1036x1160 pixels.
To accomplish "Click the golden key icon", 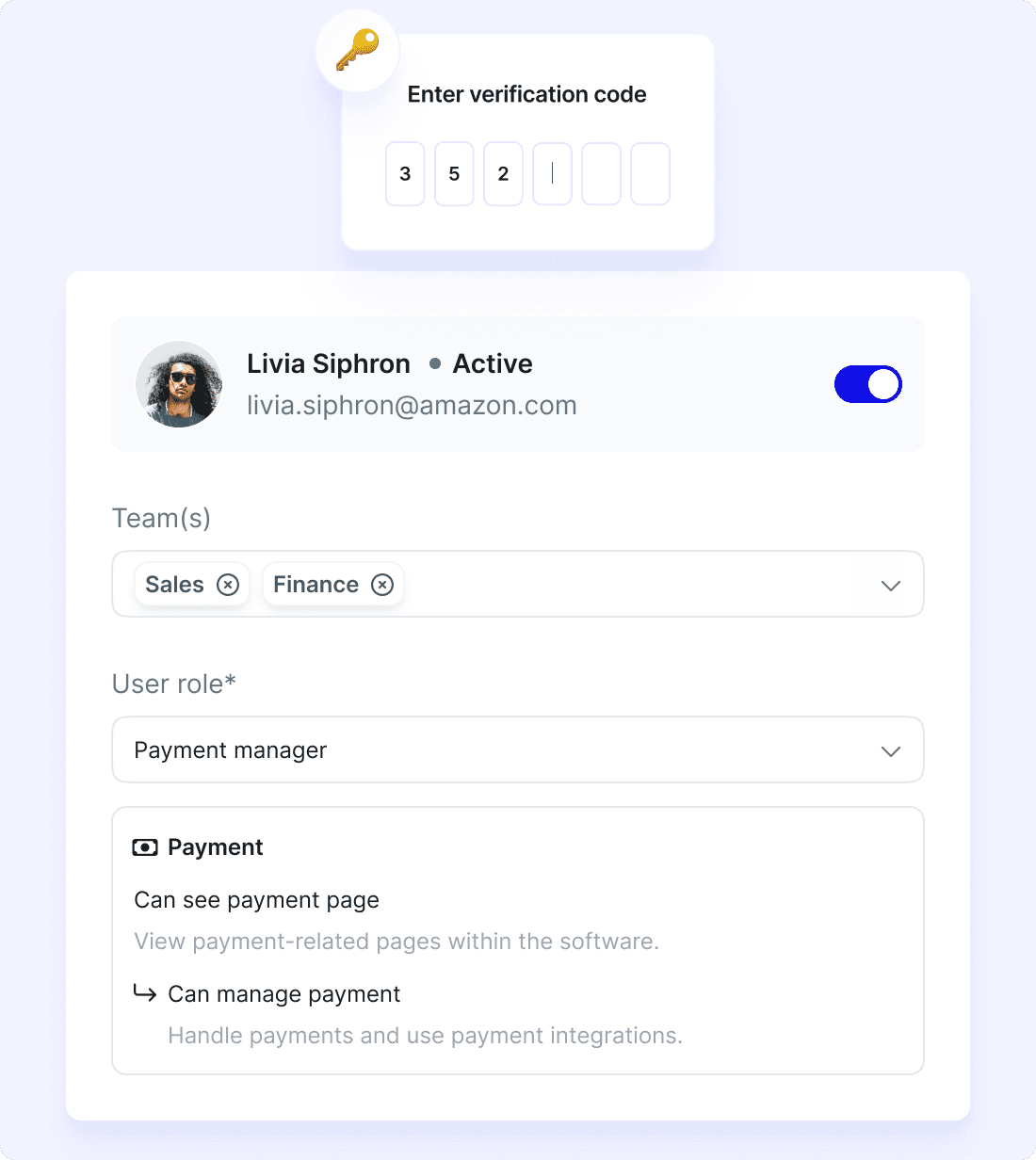I will tap(357, 50).
